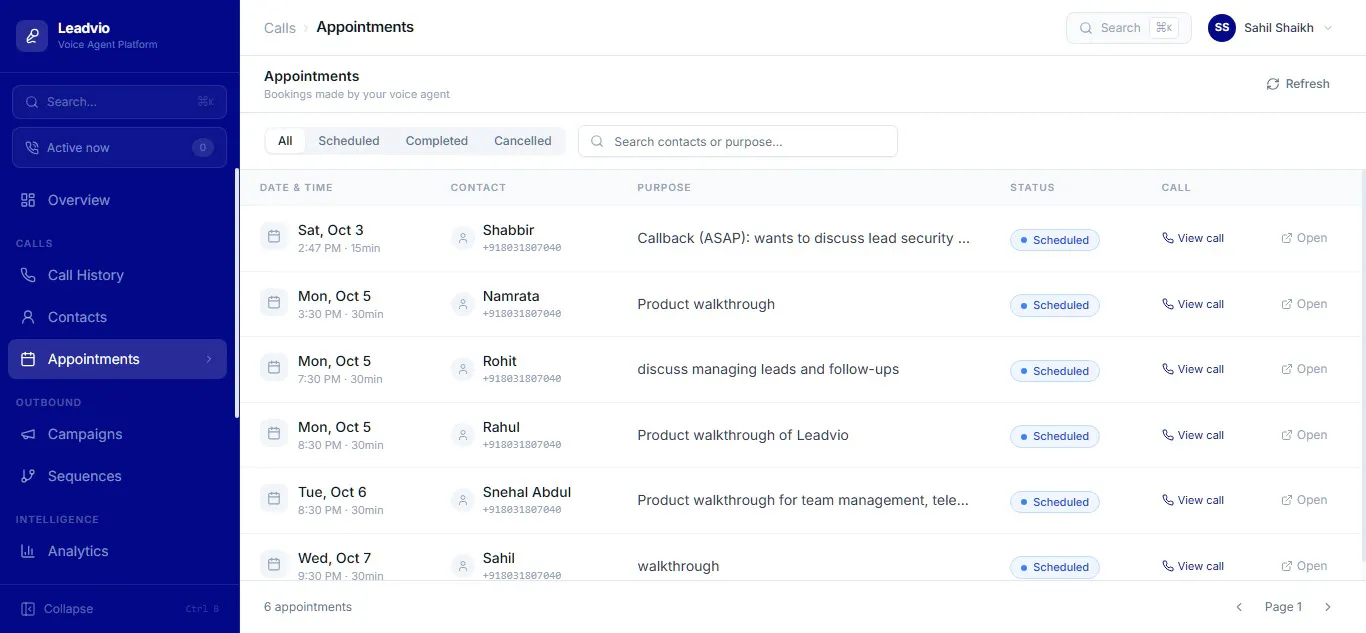Click the Contacts person icon

pos(28,317)
